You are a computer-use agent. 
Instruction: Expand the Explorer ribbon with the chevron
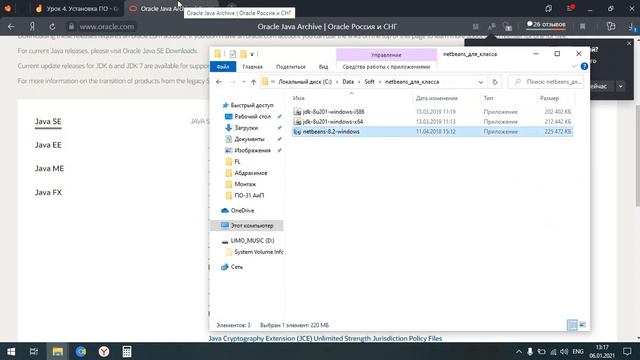[573, 67]
